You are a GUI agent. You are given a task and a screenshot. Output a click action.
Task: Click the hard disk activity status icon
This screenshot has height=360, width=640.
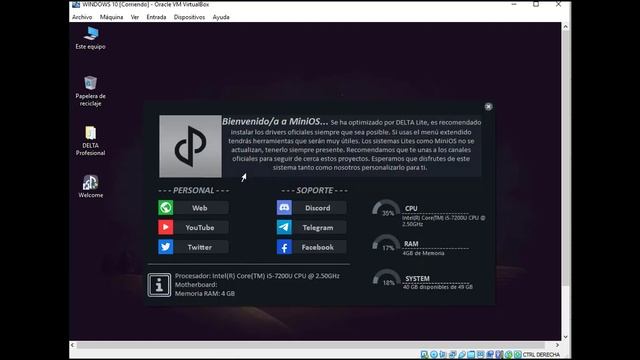point(424,354)
